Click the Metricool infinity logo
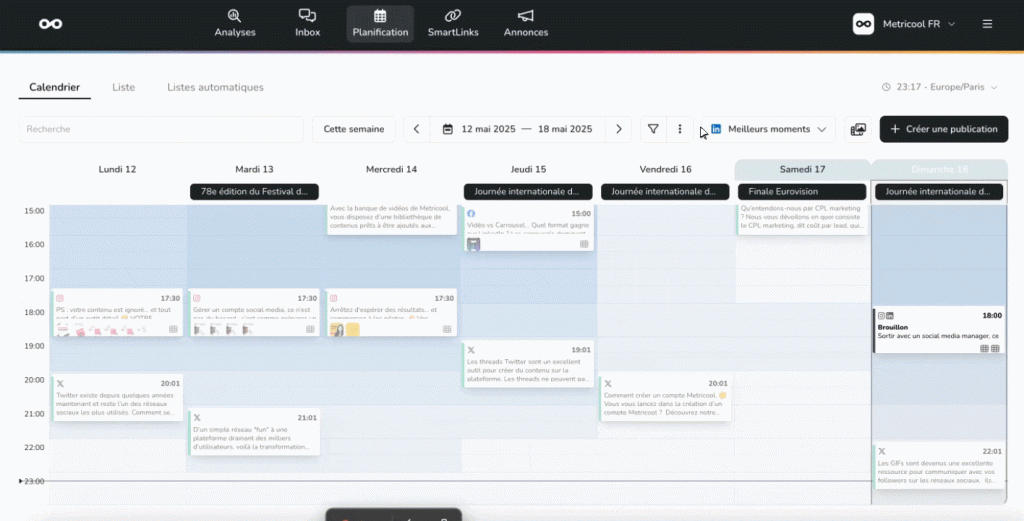Screen dimensions: 1024x521 (x=50, y=24)
